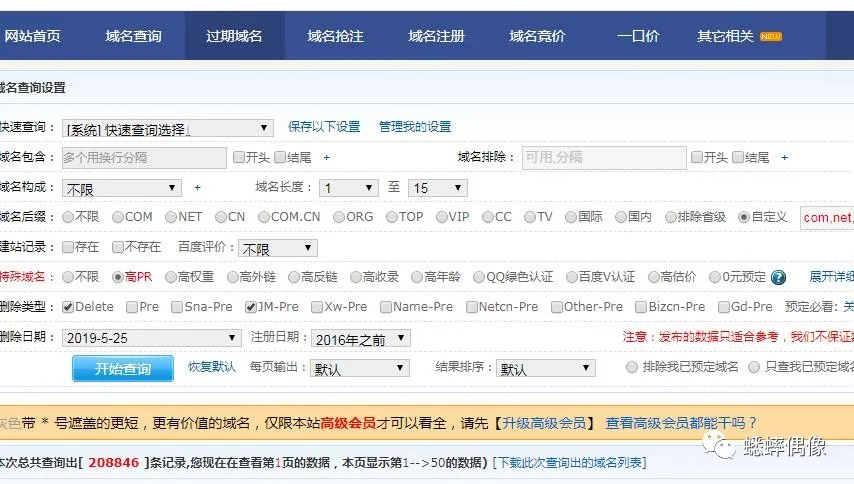Click the plus icon next to 域名构成
Screen dimensions: 854x484
tap(197, 187)
